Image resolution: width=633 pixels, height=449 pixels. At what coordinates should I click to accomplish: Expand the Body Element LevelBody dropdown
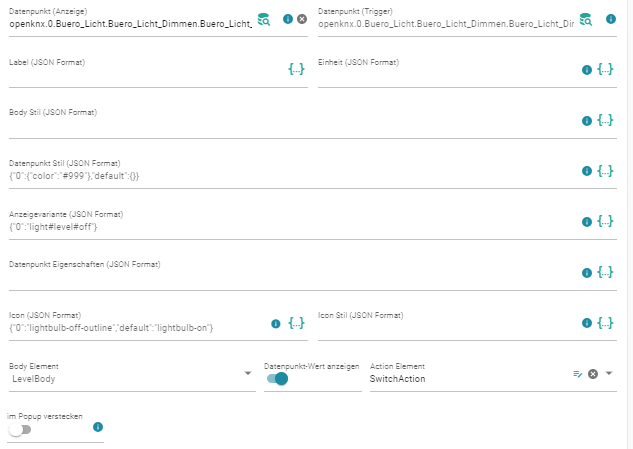(248, 374)
